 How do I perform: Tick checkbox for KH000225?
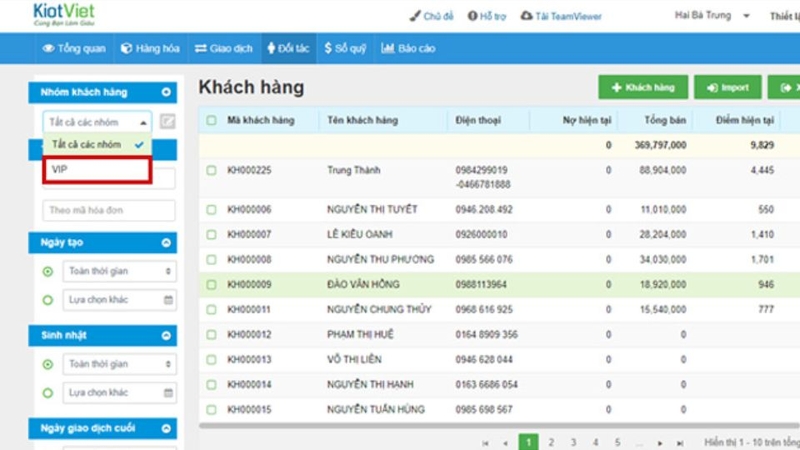[211, 170]
